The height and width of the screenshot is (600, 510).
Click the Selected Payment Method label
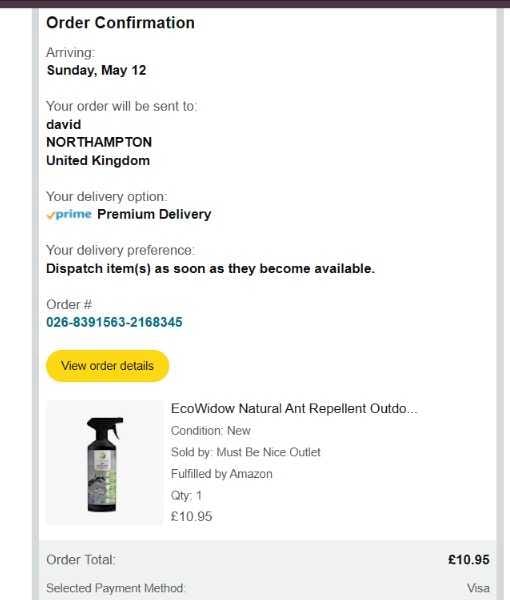point(116,588)
